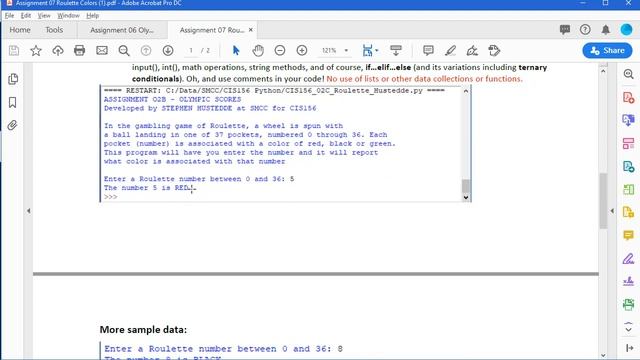Go to the Home tab

(x=20, y=30)
